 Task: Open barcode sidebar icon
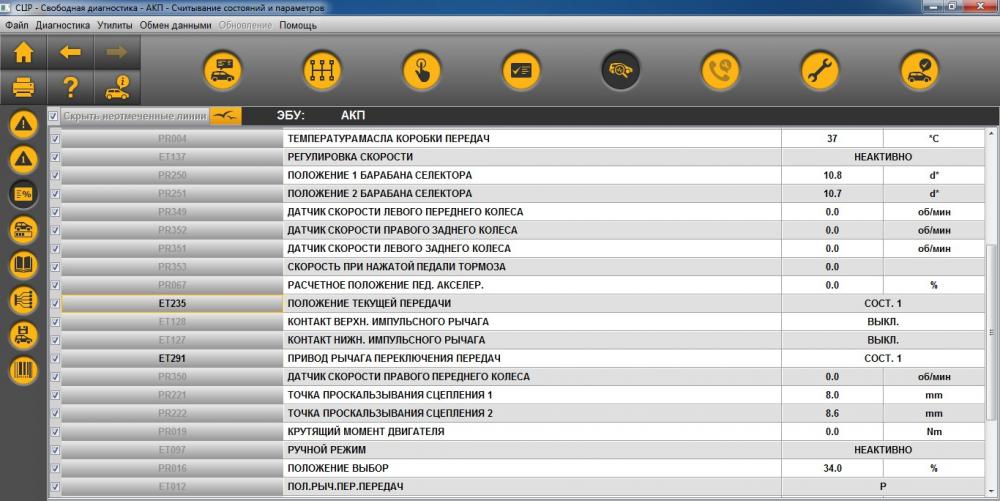24,370
